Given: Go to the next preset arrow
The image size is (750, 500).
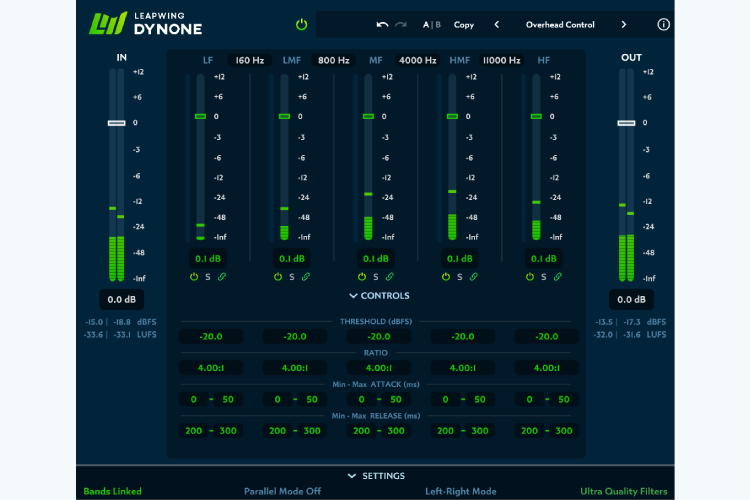Looking at the screenshot, I should (624, 24).
